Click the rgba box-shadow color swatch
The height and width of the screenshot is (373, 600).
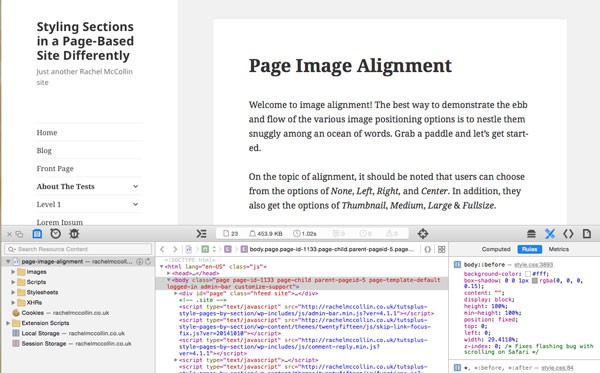pos(535,281)
